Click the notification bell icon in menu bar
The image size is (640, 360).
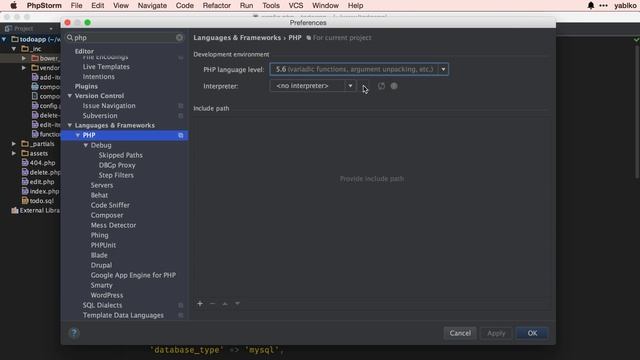click(591, 5)
